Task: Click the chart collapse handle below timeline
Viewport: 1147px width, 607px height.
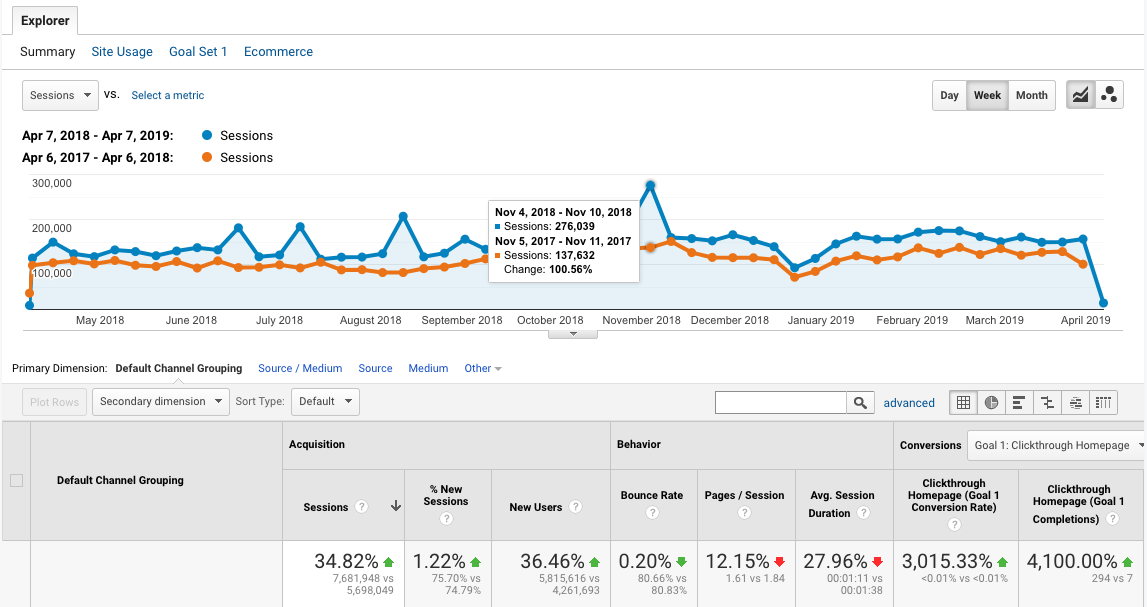Action: pos(573,334)
